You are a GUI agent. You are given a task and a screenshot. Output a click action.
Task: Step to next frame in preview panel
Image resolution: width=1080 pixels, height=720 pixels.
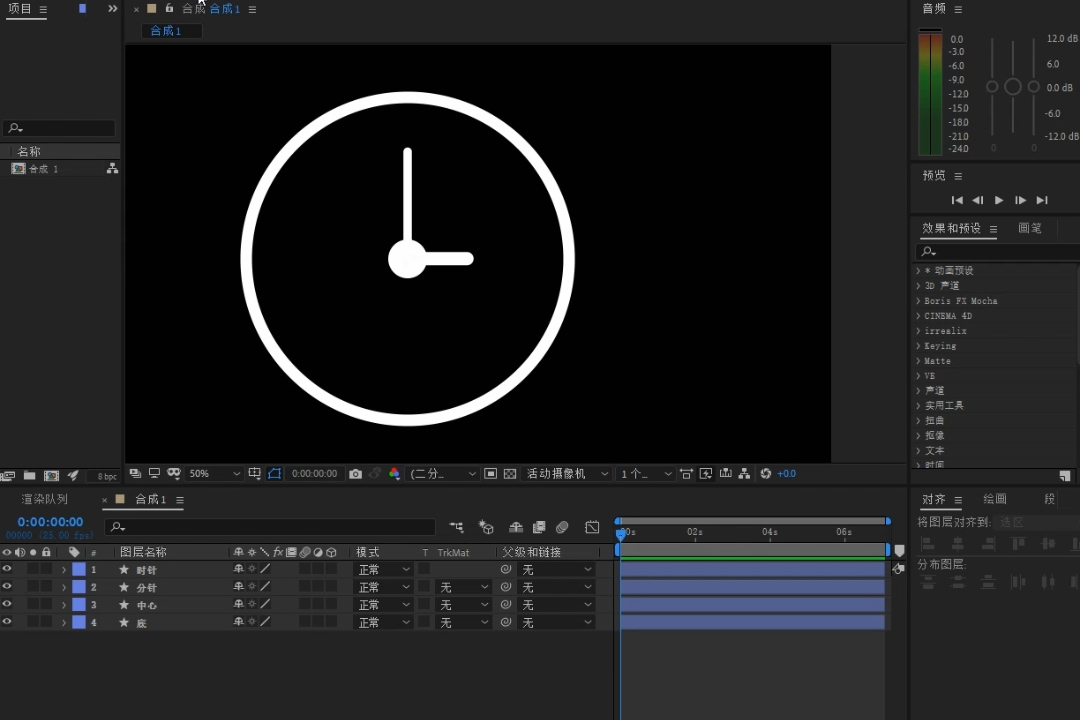tap(1020, 200)
